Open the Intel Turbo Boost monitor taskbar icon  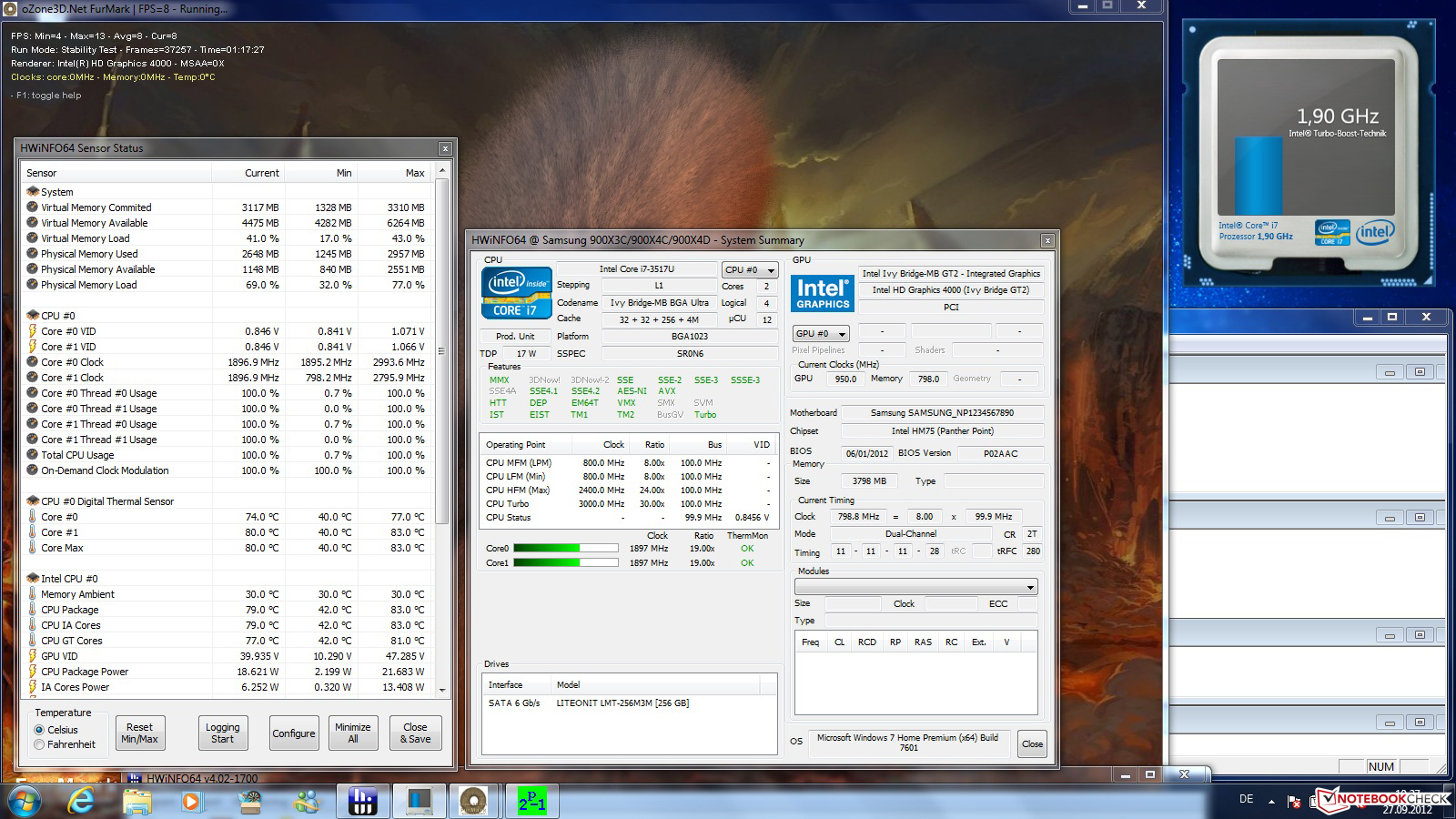(x=419, y=801)
